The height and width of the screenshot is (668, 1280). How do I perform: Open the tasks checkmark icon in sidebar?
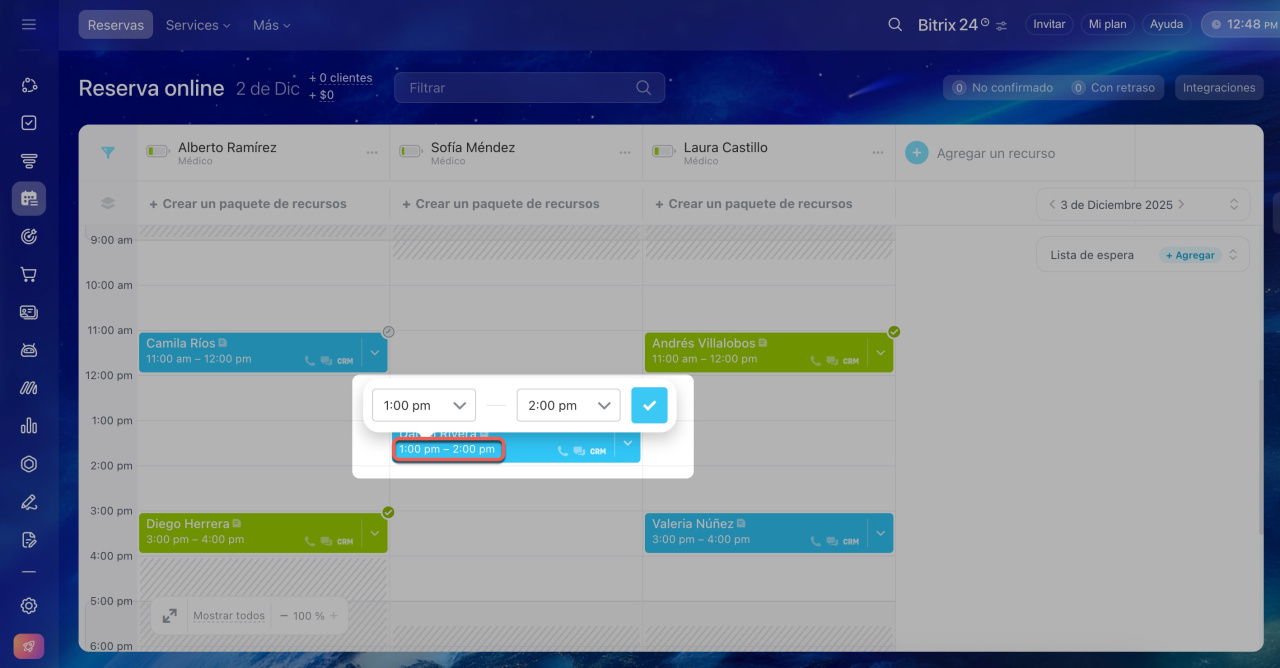click(x=29, y=123)
